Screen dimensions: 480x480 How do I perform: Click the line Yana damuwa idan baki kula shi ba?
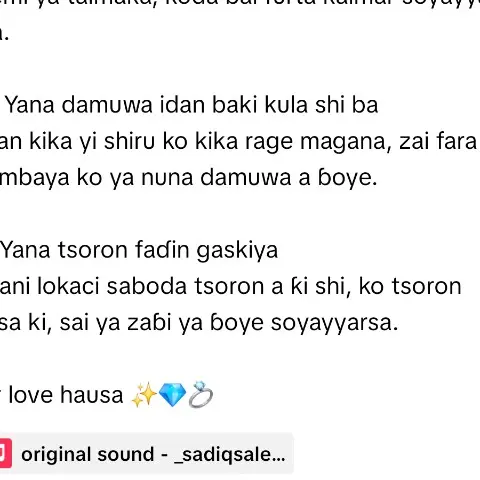coord(192,105)
